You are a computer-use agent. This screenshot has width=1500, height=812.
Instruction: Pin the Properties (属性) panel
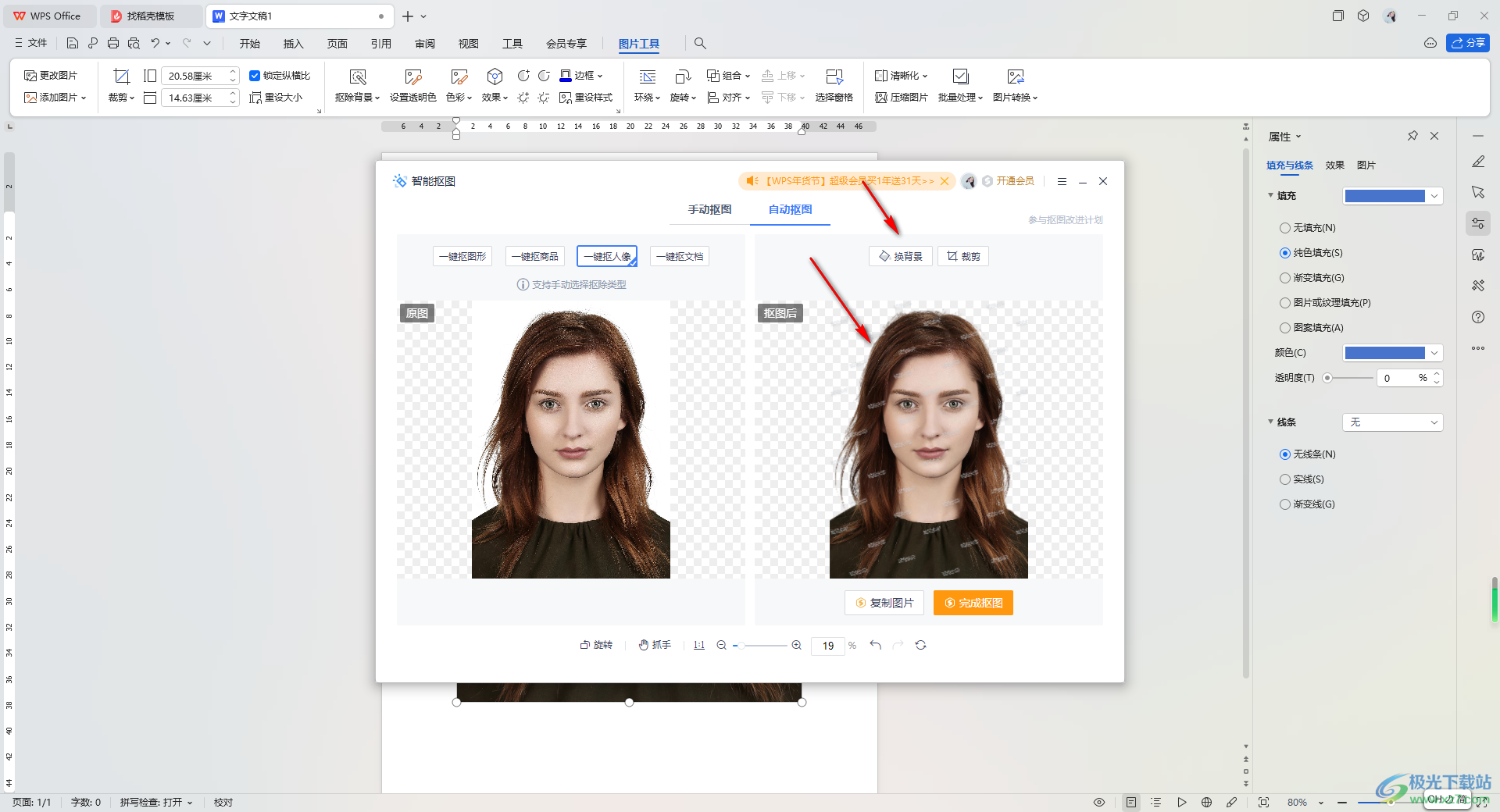[1412, 136]
